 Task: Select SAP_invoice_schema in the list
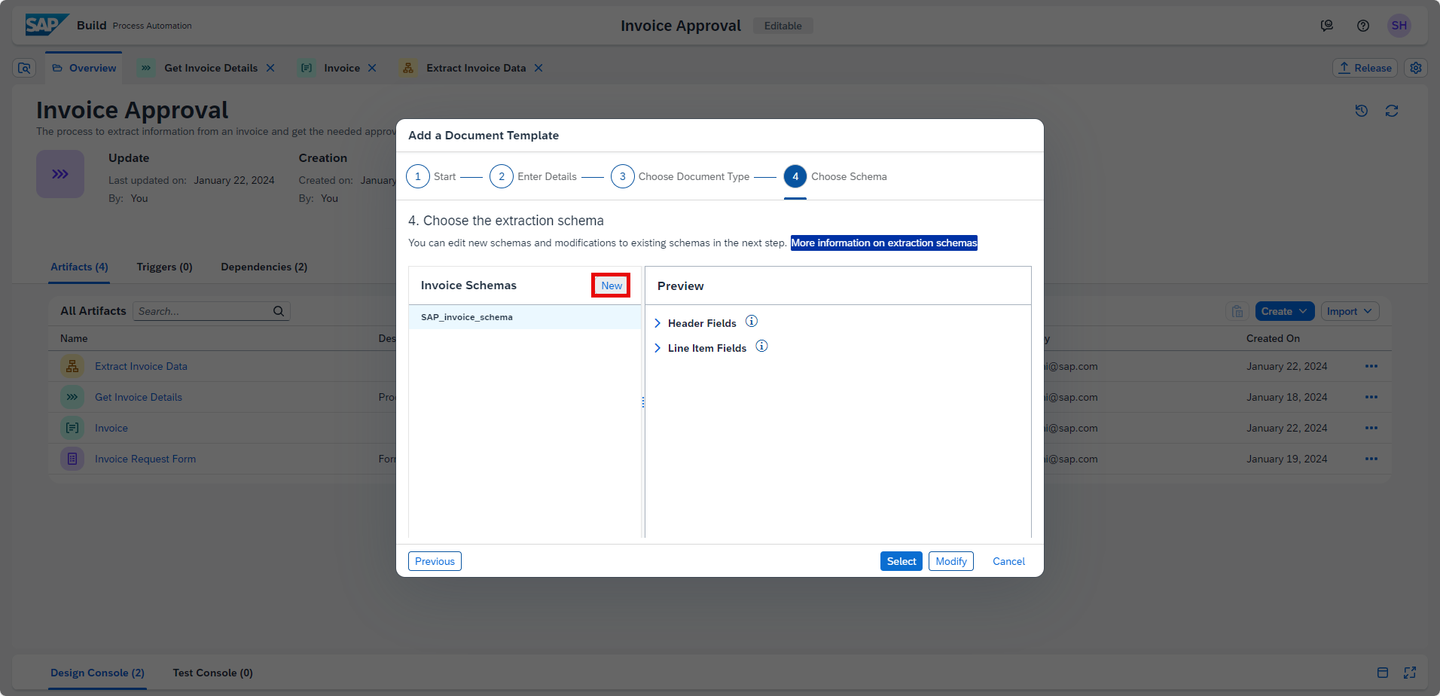pyautogui.click(x=524, y=317)
